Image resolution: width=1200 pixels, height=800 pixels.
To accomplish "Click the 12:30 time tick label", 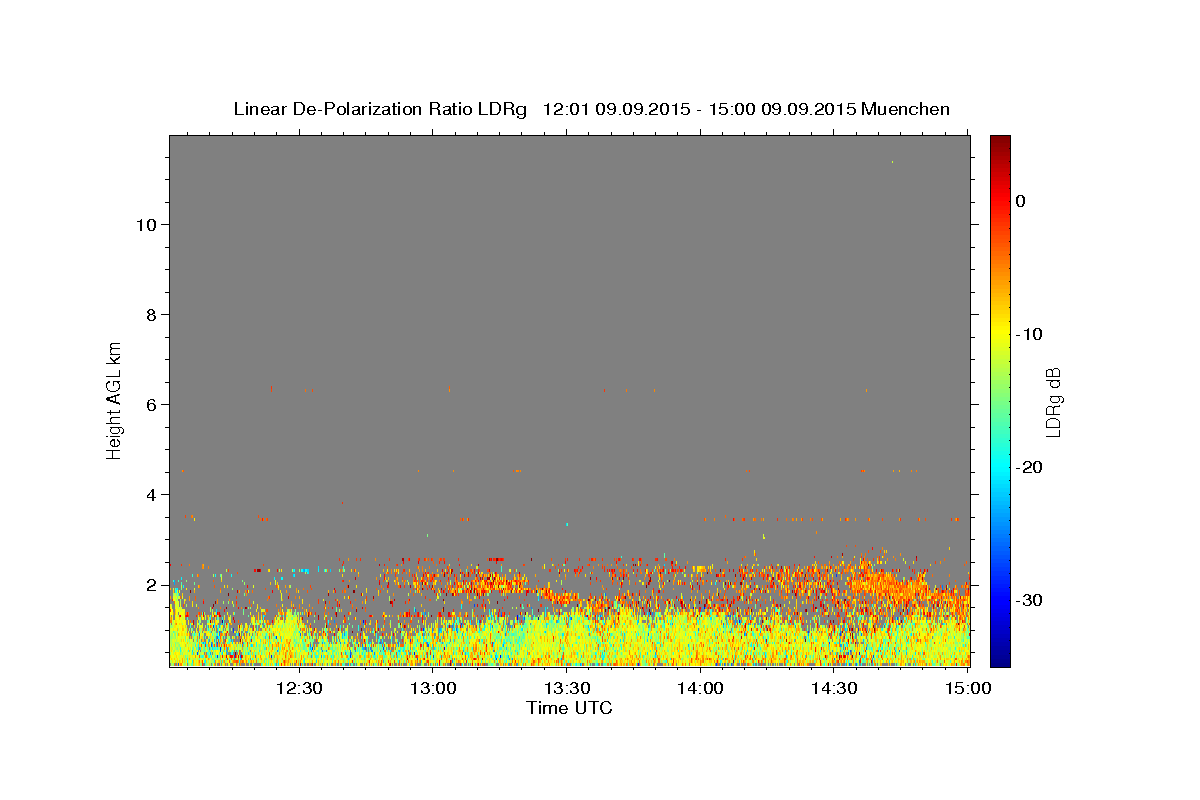I will [298, 688].
